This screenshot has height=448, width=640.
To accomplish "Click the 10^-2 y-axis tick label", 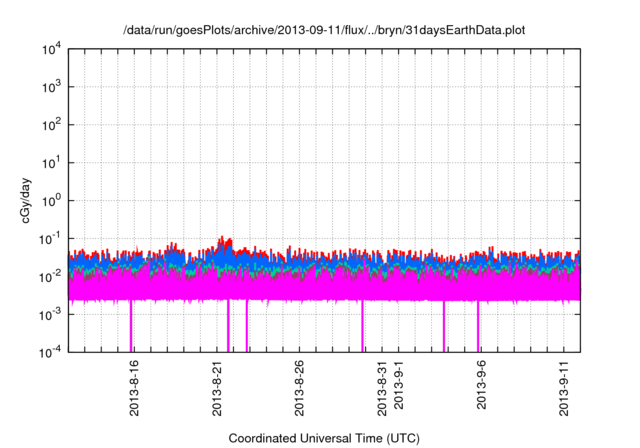I will 50,277.
